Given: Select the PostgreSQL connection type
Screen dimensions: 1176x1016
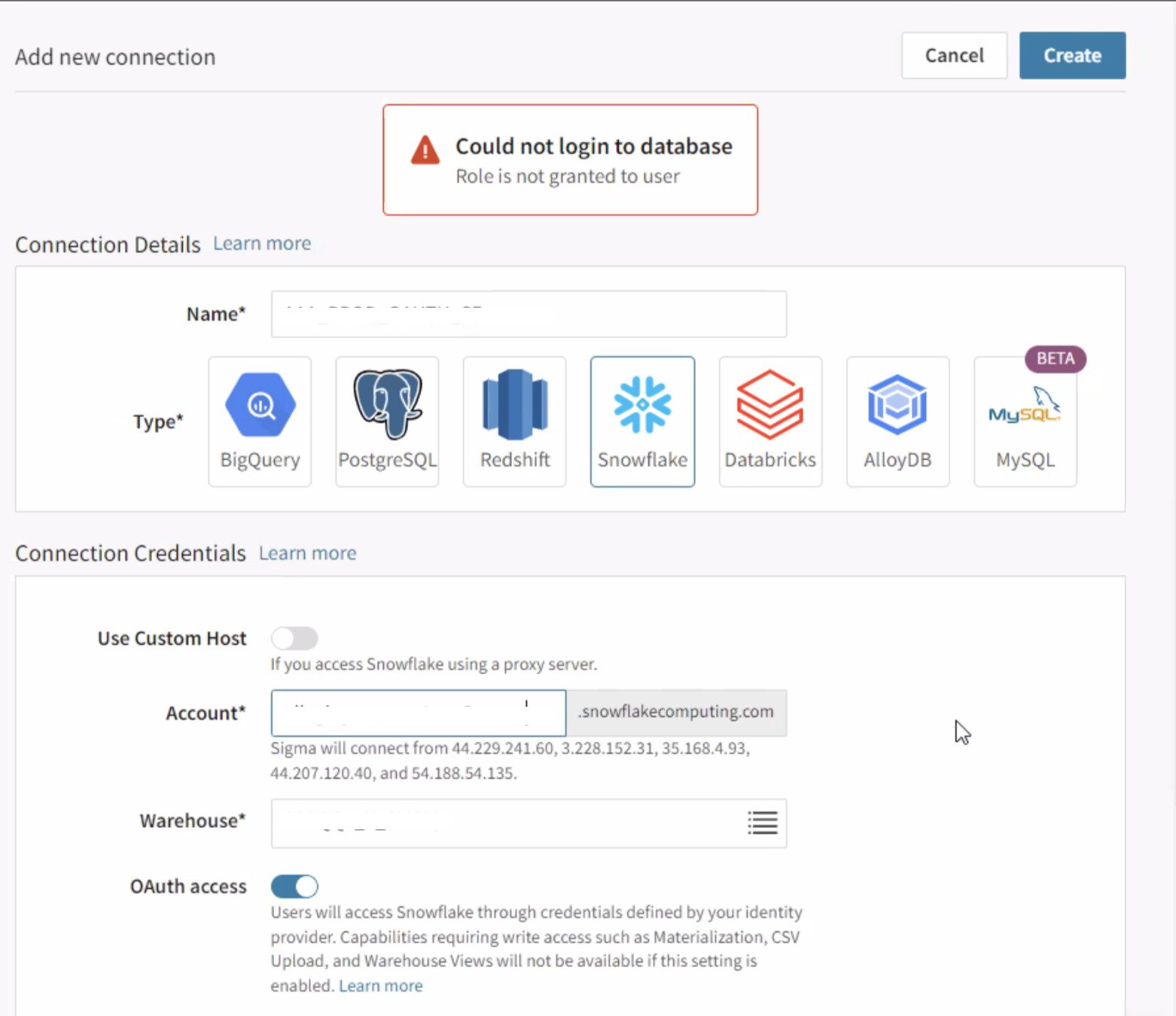Looking at the screenshot, I should [x=387, y=421].
